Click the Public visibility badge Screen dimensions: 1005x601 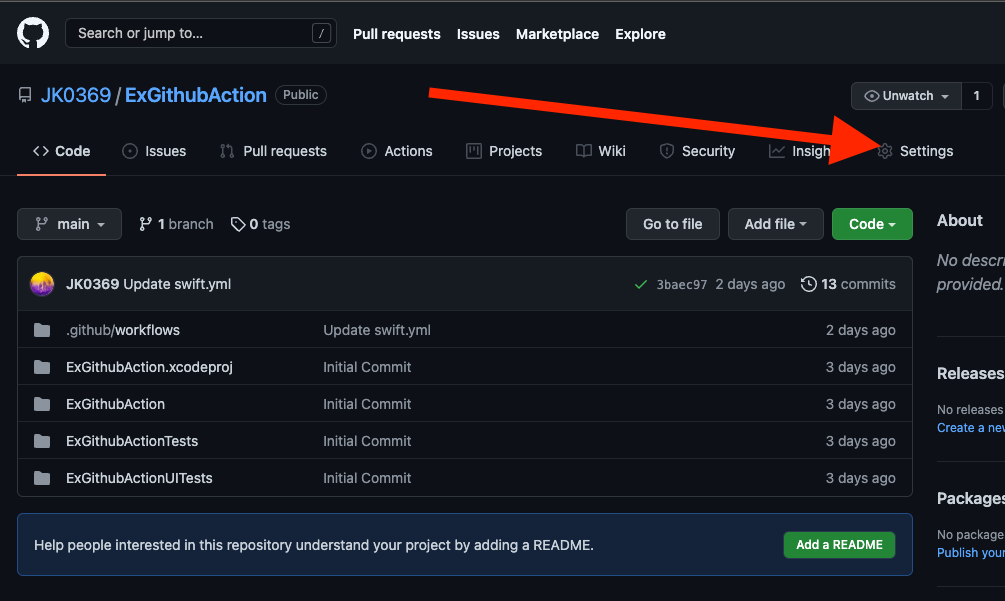[x=301, y=95]
